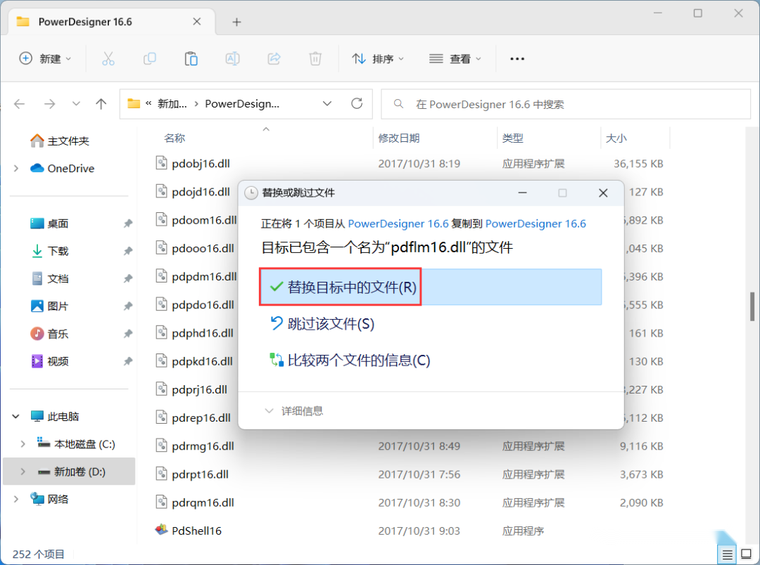Screen dimensions: 760x565
Task: Open 主文件夹 in the sidebar
Action: (60, 141)
